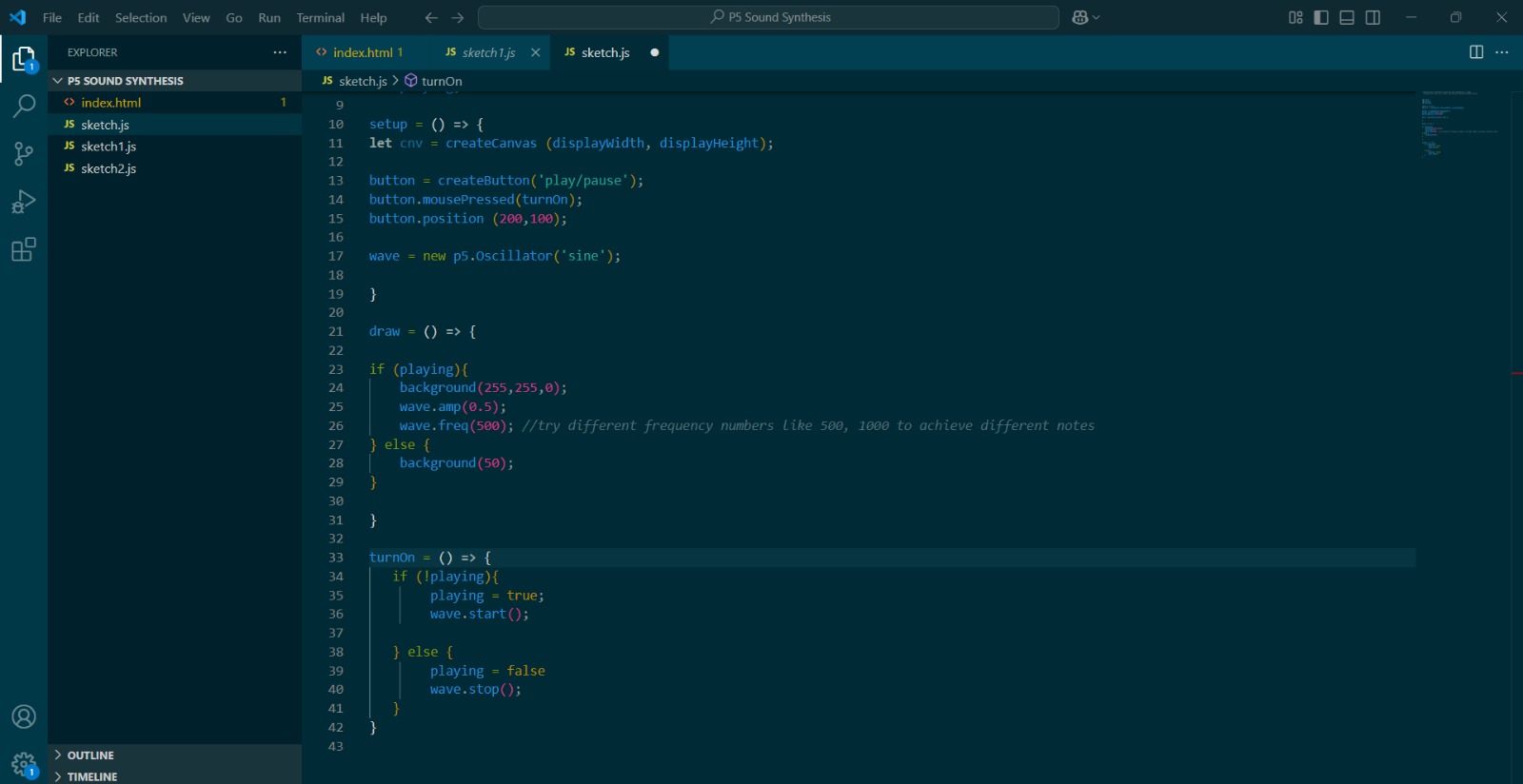Open the Manage gear icon

24,764
